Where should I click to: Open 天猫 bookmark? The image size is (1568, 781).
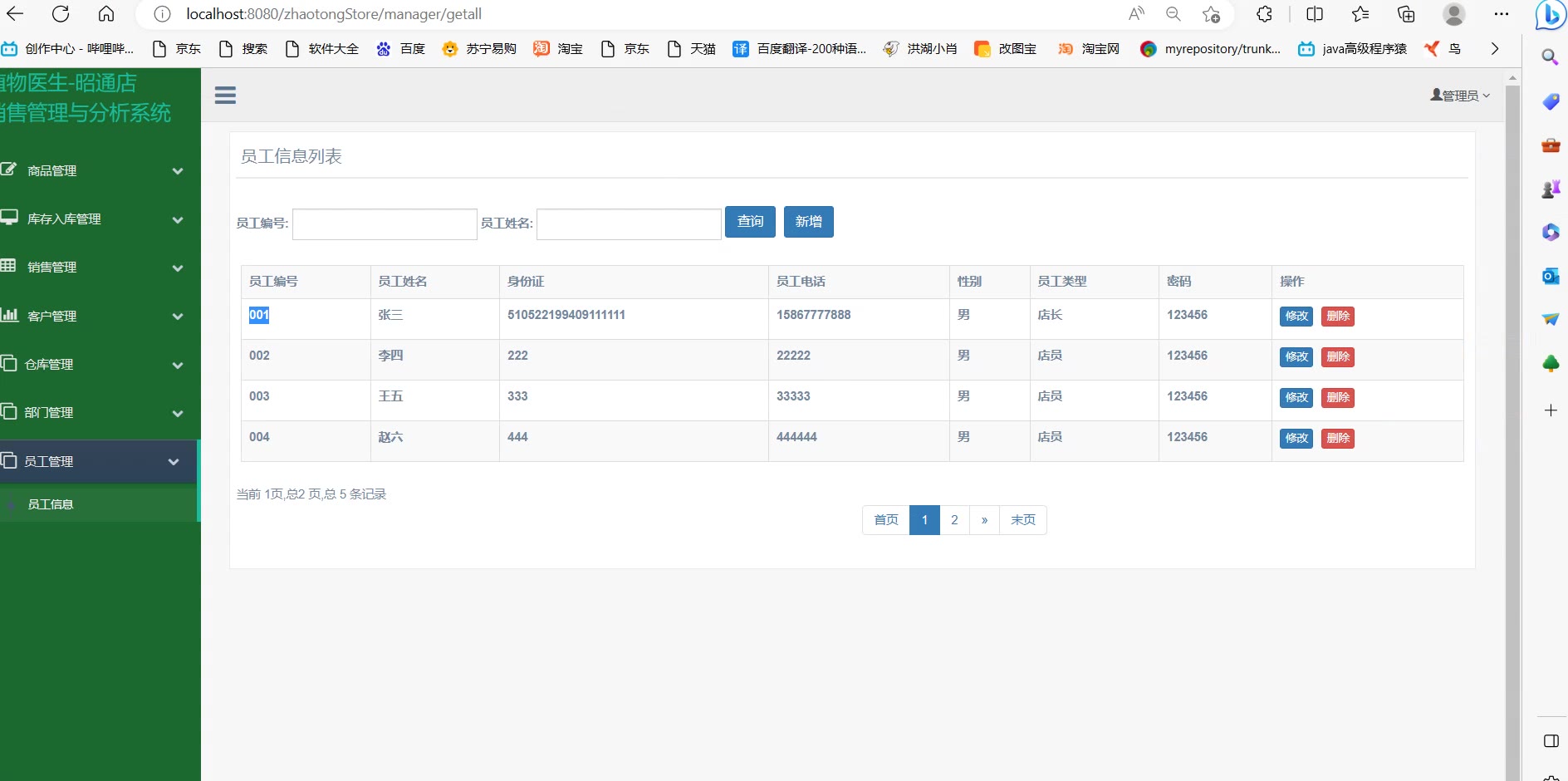tap(691, 49)
